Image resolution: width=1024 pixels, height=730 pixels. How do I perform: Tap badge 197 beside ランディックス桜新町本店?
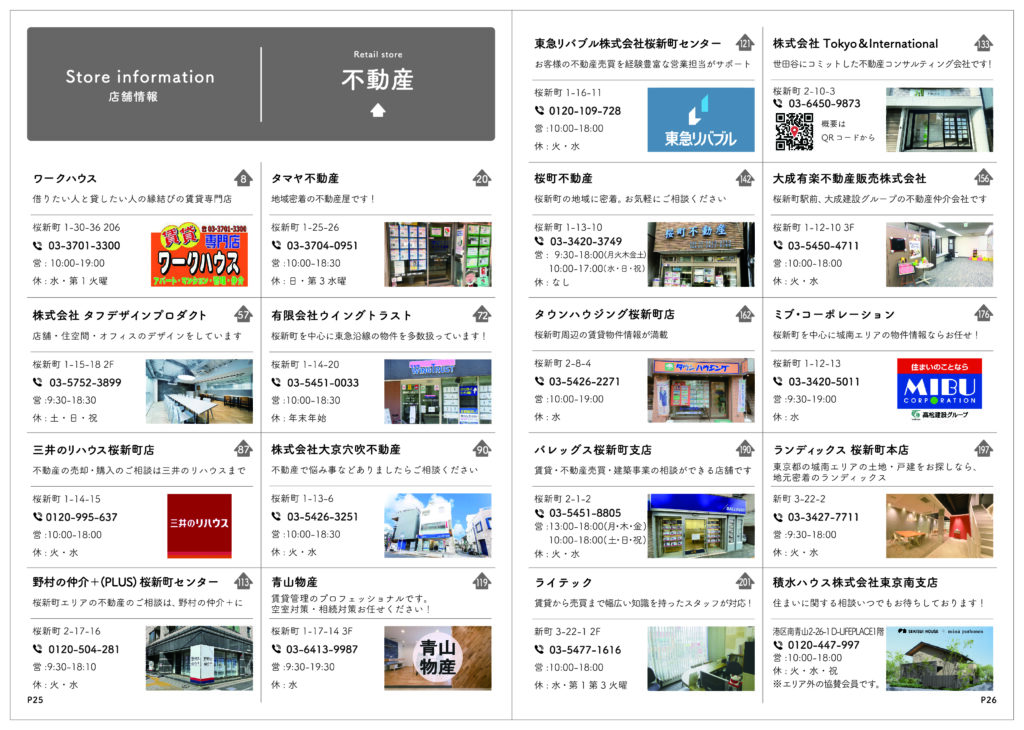(x=983, y=449)
